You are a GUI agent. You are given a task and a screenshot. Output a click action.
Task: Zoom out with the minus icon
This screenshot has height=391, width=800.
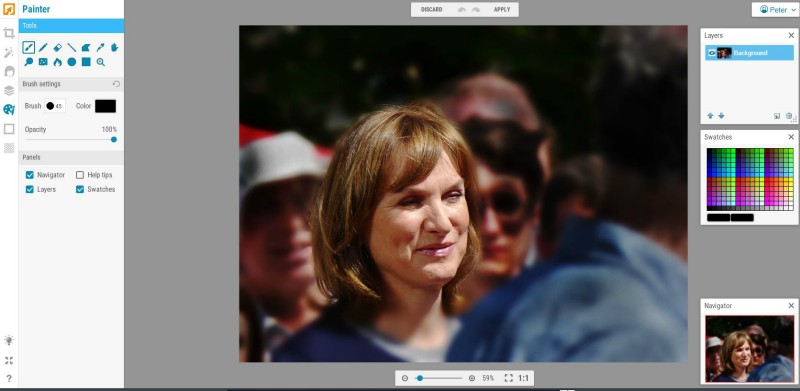(405, 378)
